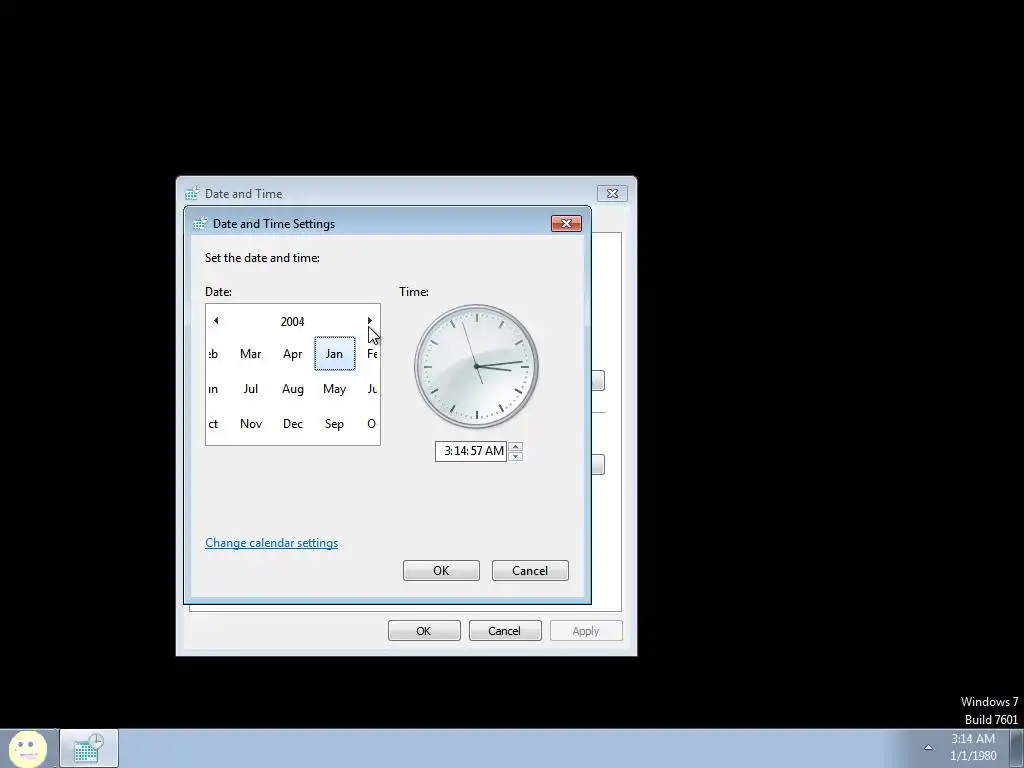
Task: Pick May in the calendar
Action: (334, 389)
